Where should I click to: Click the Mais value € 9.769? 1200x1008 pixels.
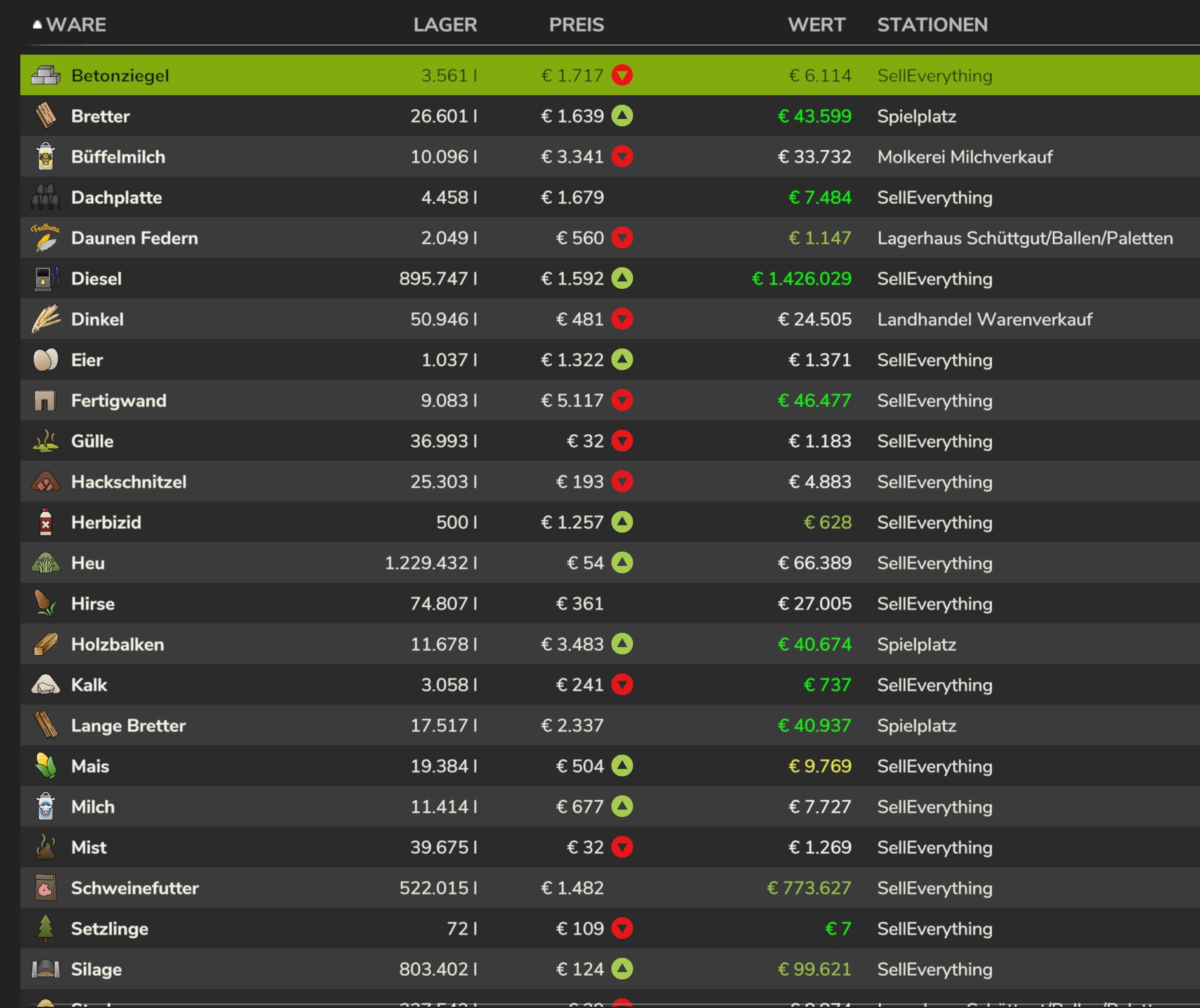coord(820,766)
